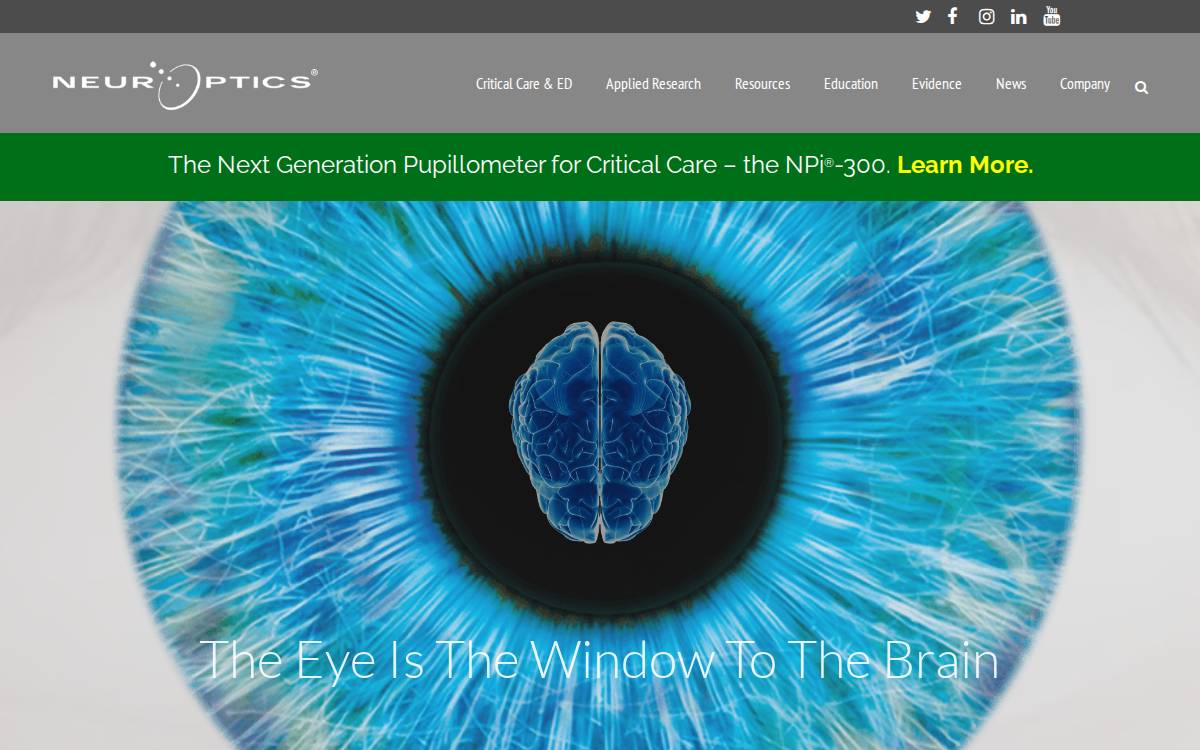Open the Instagram social link

pyautogui.click(x=986, y=16)
